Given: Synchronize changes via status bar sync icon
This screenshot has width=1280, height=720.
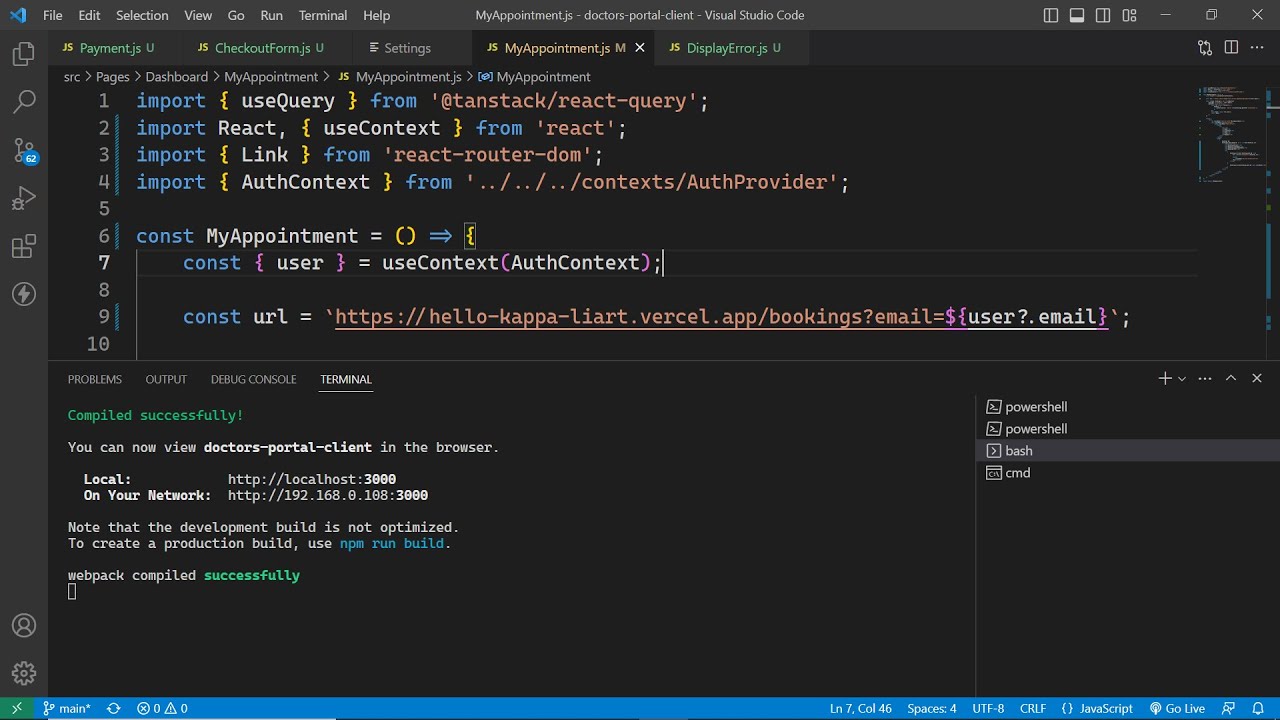Looking at the screenshot, I should coord(114,708).
